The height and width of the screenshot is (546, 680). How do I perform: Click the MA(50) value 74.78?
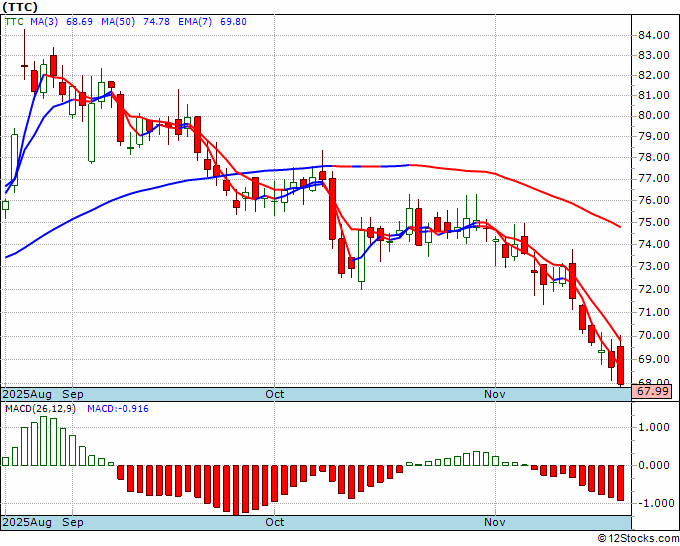pos(157,22)
